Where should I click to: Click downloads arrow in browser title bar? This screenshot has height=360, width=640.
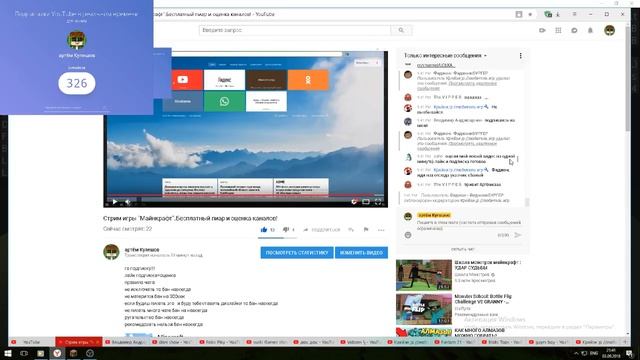558,14
